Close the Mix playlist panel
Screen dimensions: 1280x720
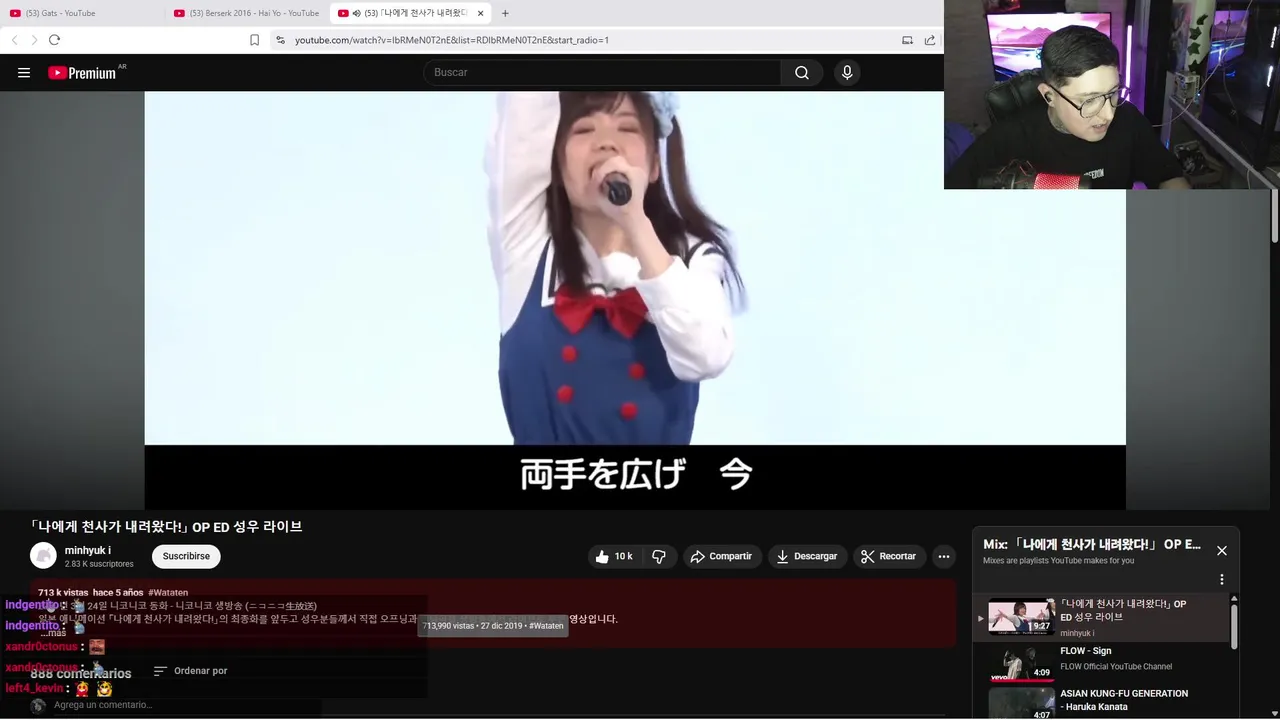[1222, 551]
